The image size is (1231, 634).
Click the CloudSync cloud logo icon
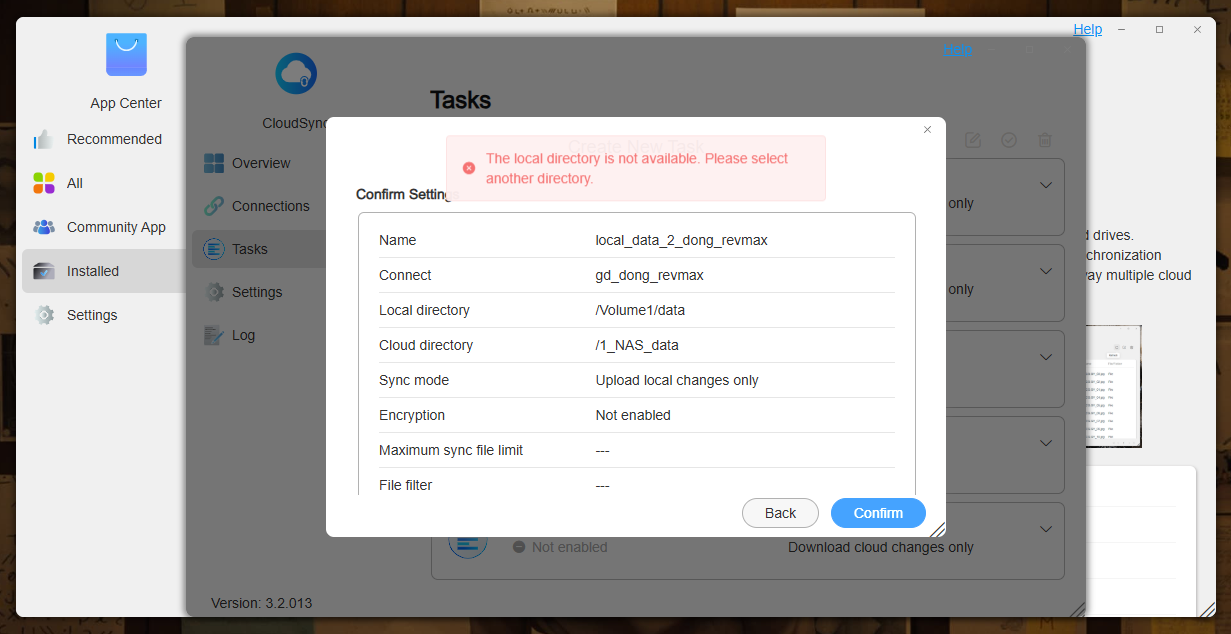tap(296, 73)
